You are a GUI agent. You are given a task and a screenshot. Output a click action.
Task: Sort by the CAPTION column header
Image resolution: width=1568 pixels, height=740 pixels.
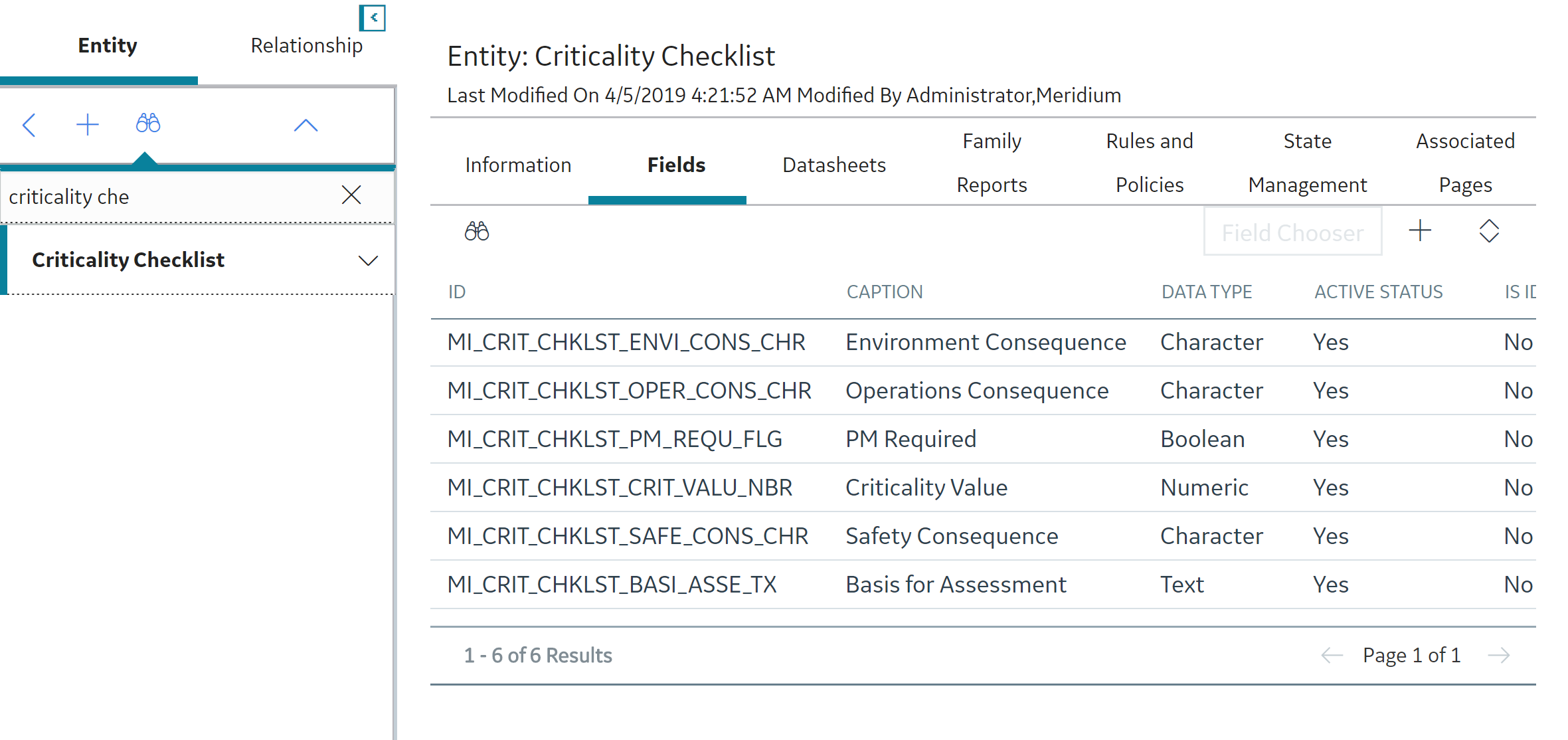(885, 292)
